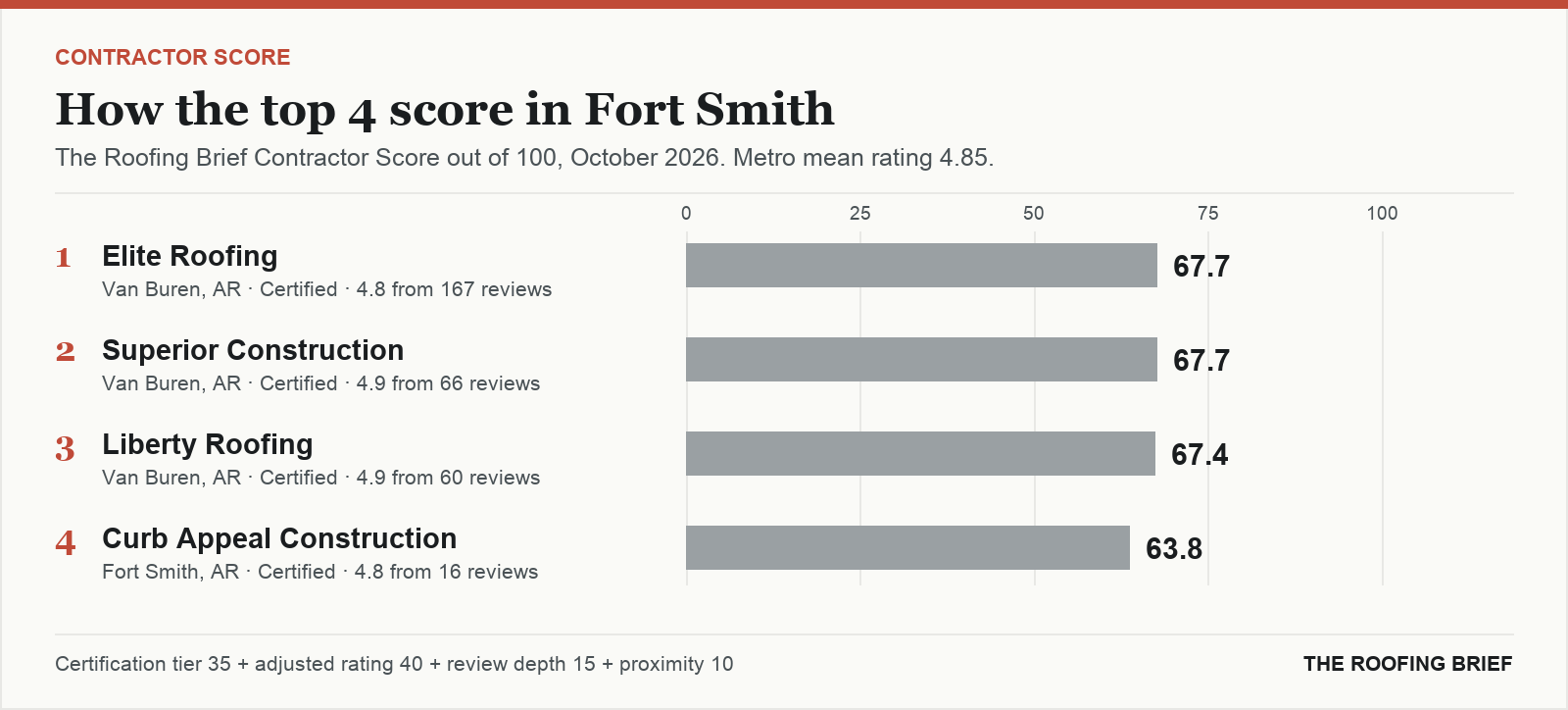
Task: Click the scoring formula footnote about certification tier
Action: [394, 664]
